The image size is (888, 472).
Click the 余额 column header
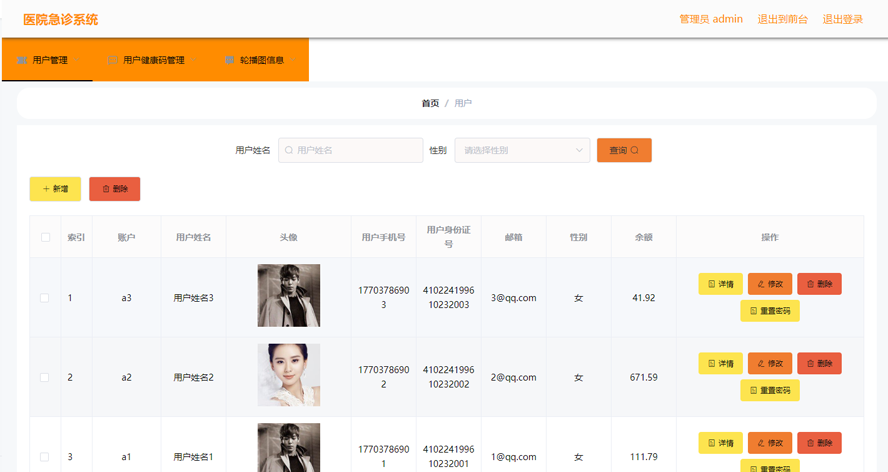point(643,237)
